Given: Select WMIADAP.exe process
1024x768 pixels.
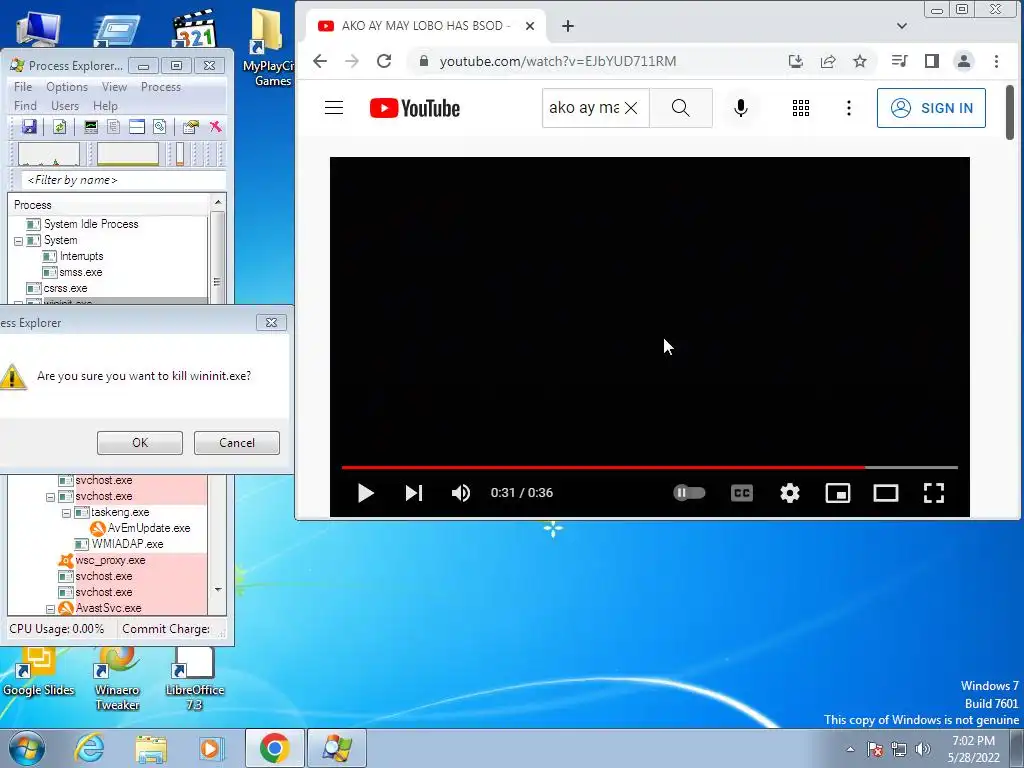Looking at the screenshot, I should pyautogui.click(x=127, y=544).
